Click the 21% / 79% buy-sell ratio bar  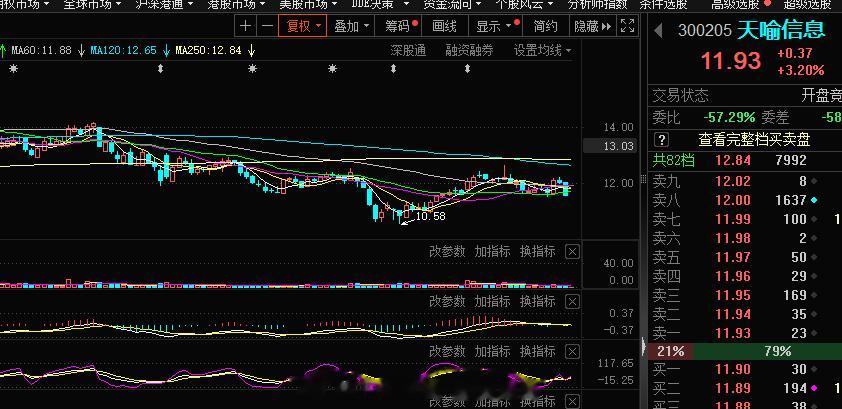[x=745, y=352]
